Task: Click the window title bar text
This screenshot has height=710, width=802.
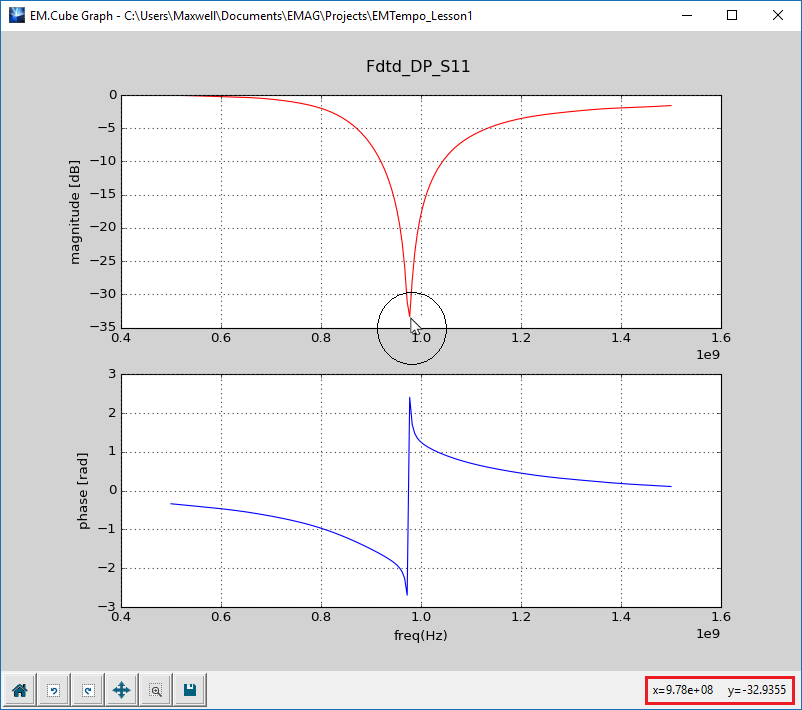Action: click(251, 16)
